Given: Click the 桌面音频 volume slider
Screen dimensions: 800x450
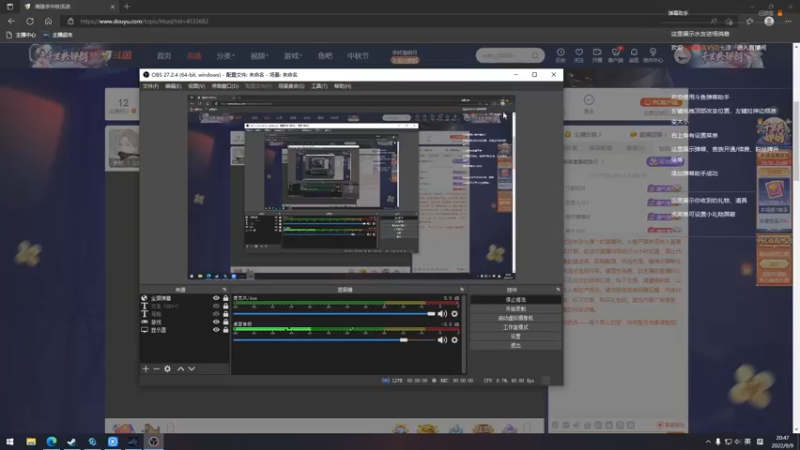Looking at the screenshot, I should pyautogui.click(x=334, y=340).
